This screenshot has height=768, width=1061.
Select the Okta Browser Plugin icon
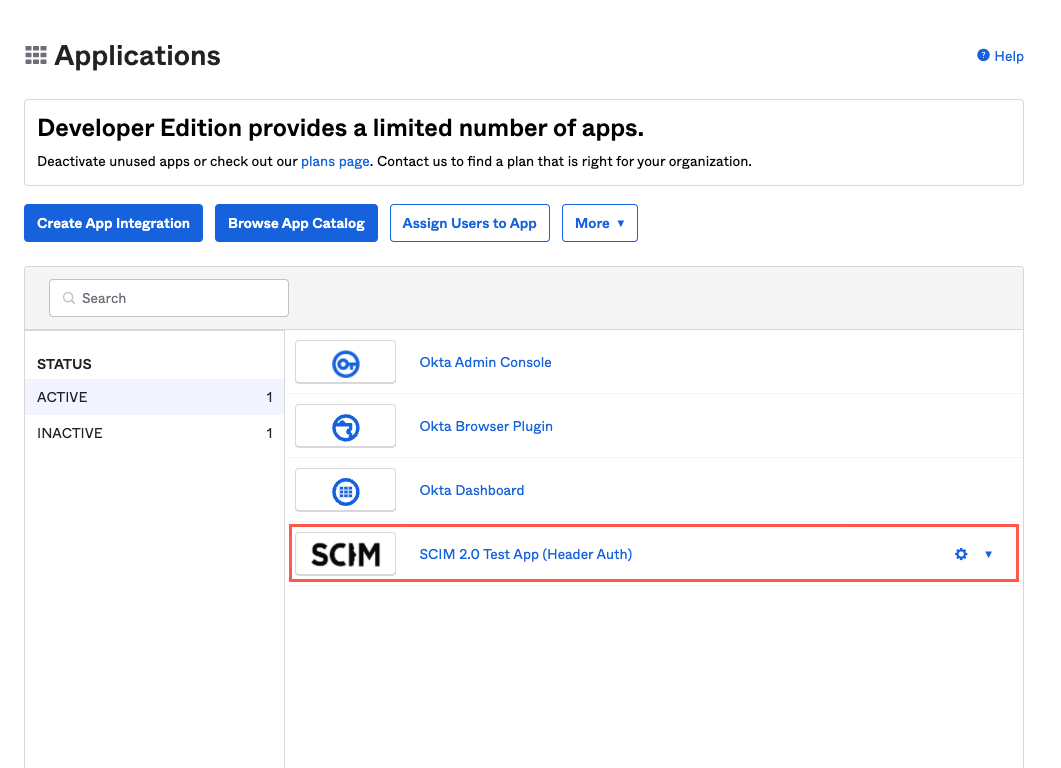[345, 426]
